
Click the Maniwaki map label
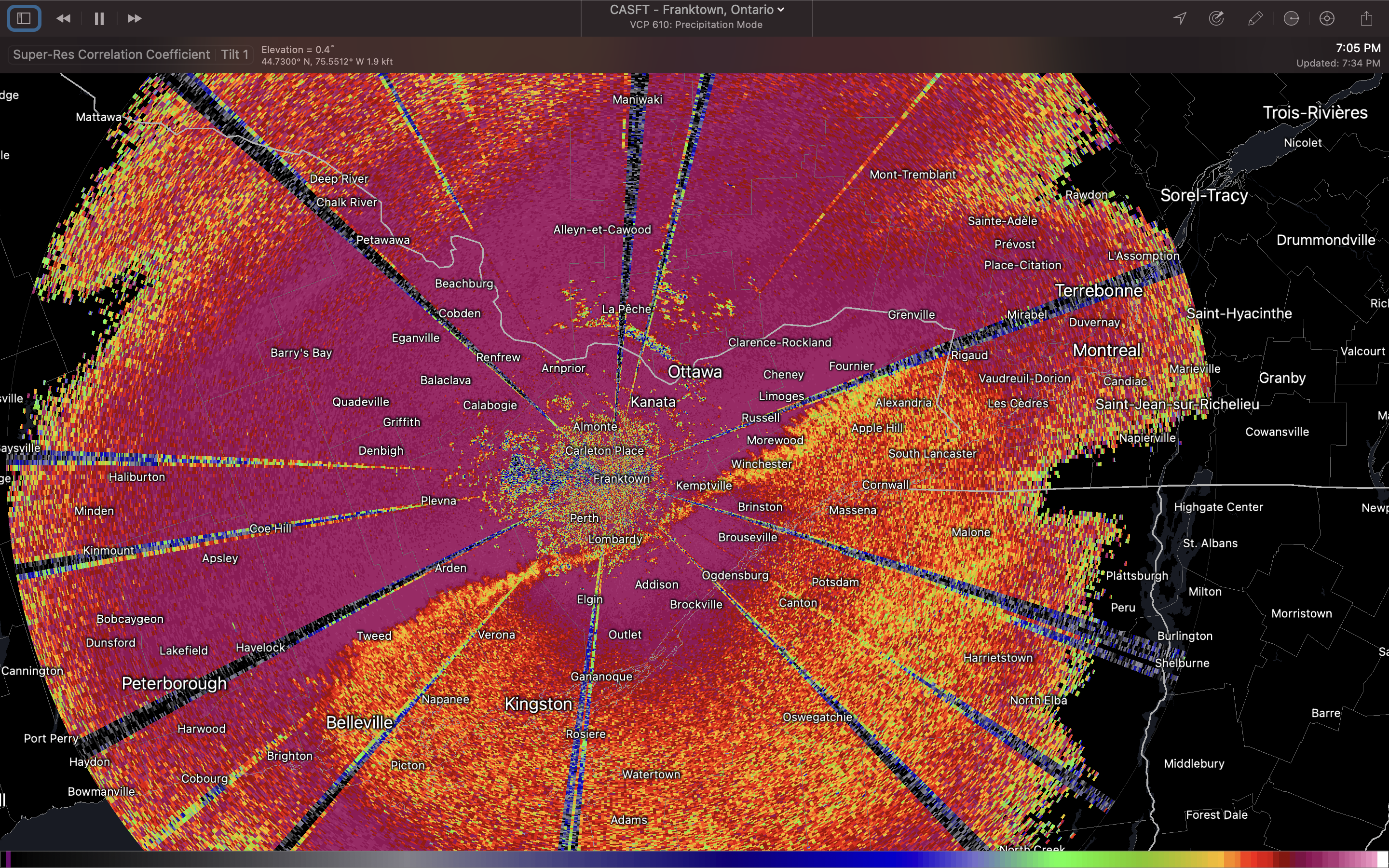pyautogui.click(x=637, y=99)
